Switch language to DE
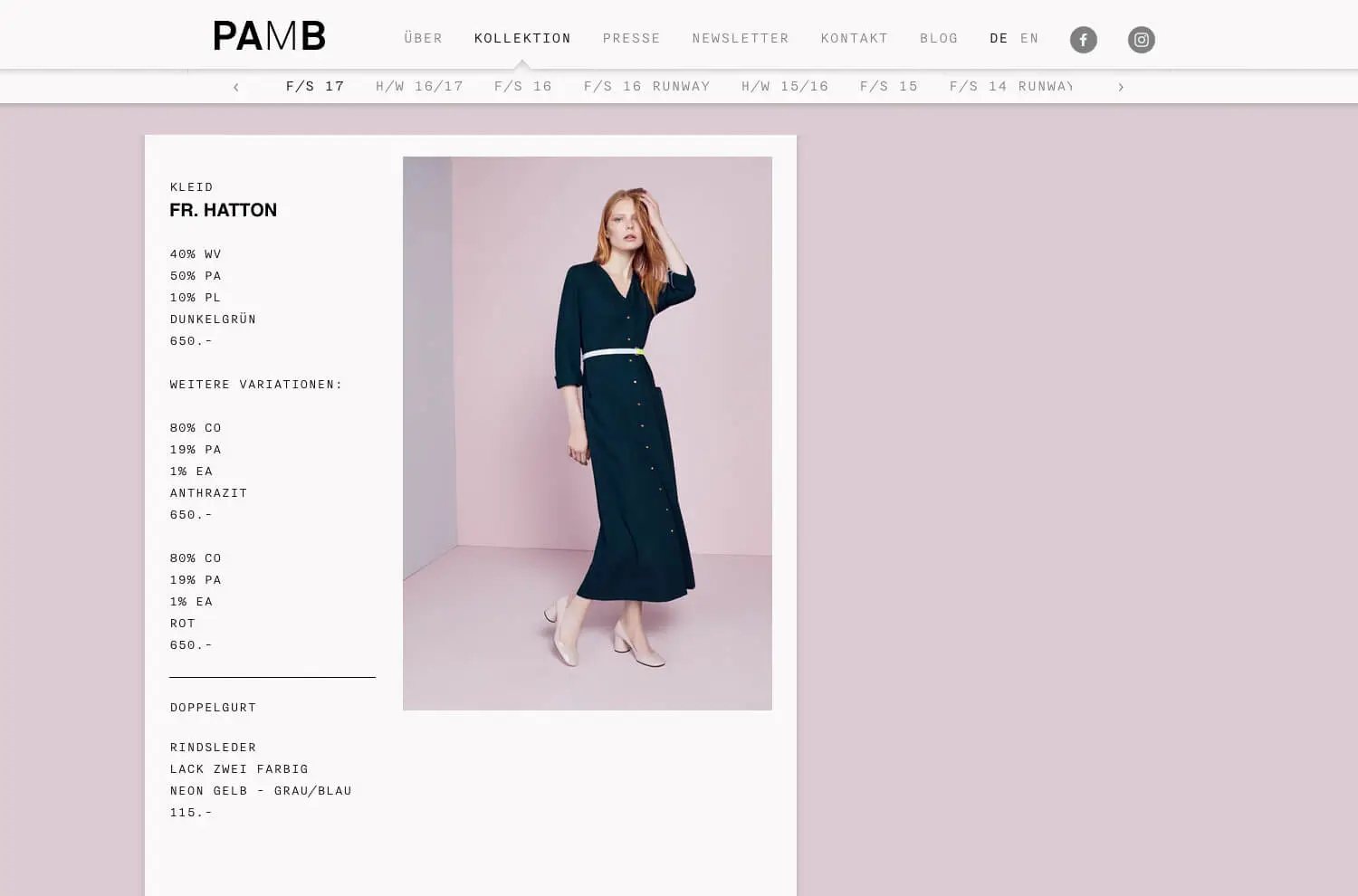The width and height of the screenshot is (1358, 896). coord(999,38)
